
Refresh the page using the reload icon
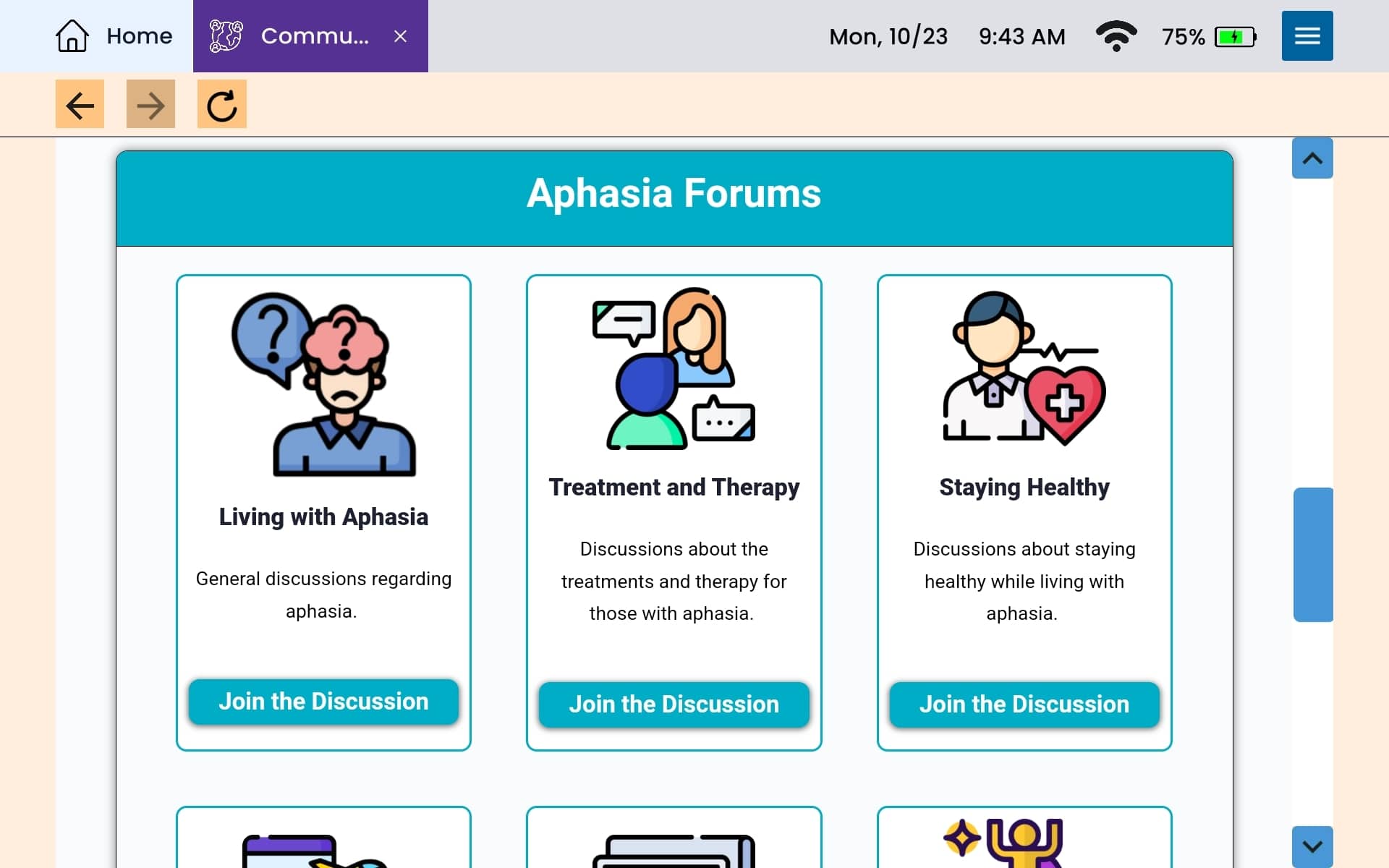tap(221, 104)
